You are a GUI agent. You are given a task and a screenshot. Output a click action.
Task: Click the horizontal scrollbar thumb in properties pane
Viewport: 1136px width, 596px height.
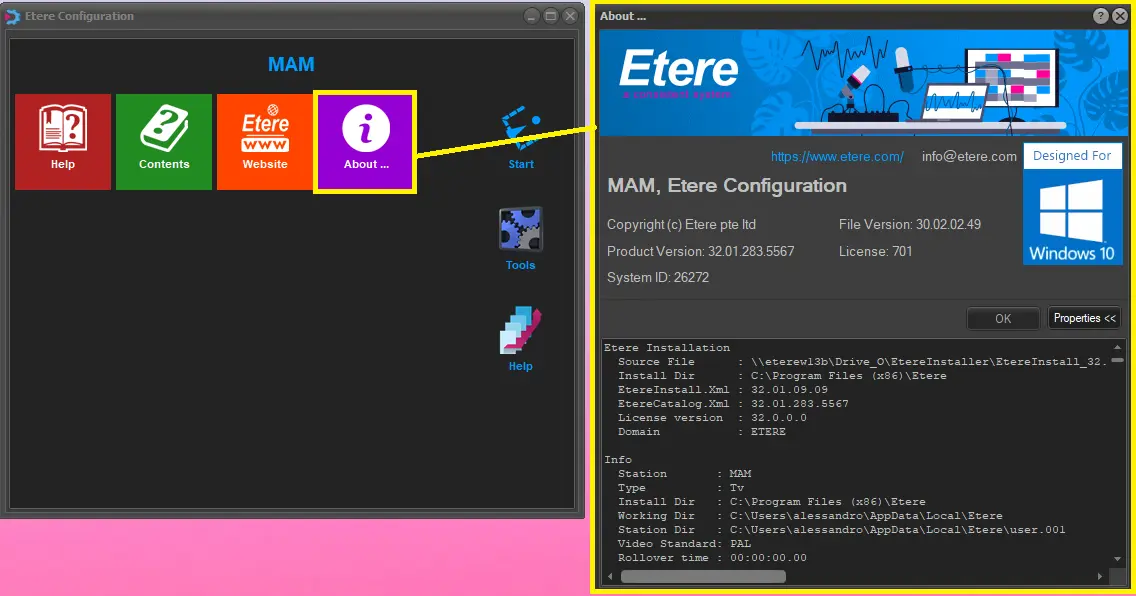[703, 577]
